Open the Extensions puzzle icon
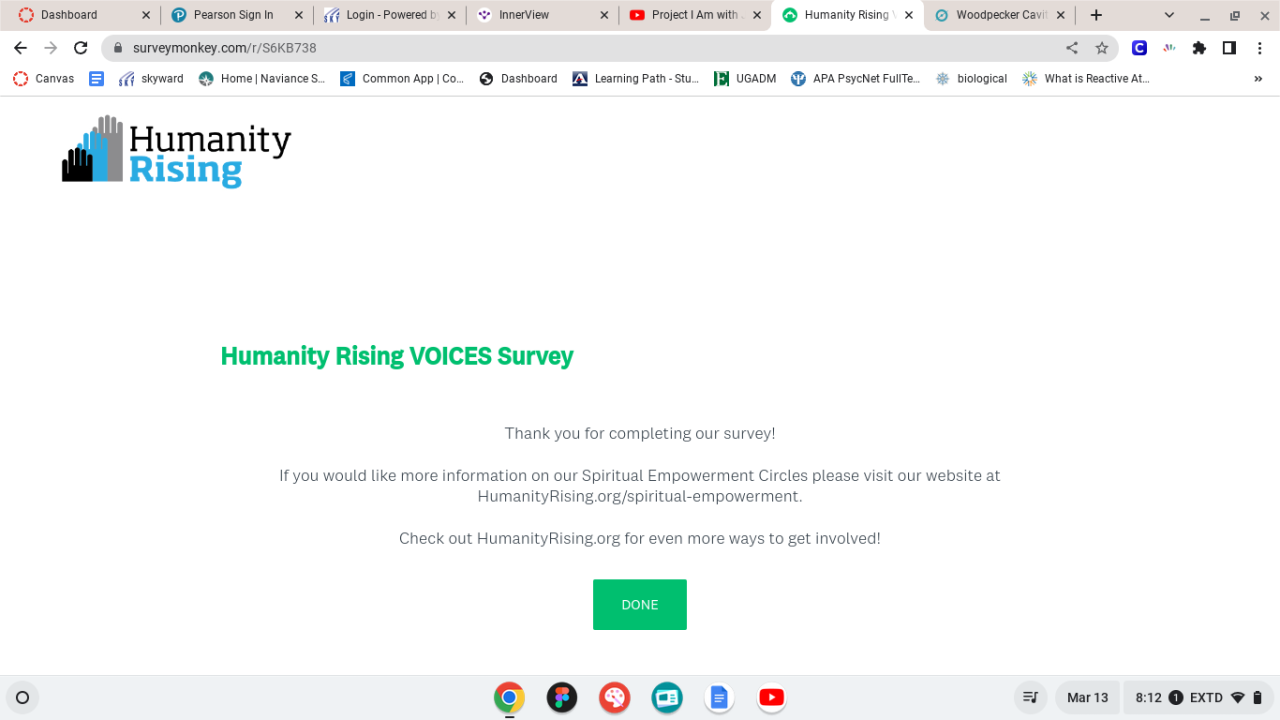1280x720 pixels. click(x=1199, y=48)
